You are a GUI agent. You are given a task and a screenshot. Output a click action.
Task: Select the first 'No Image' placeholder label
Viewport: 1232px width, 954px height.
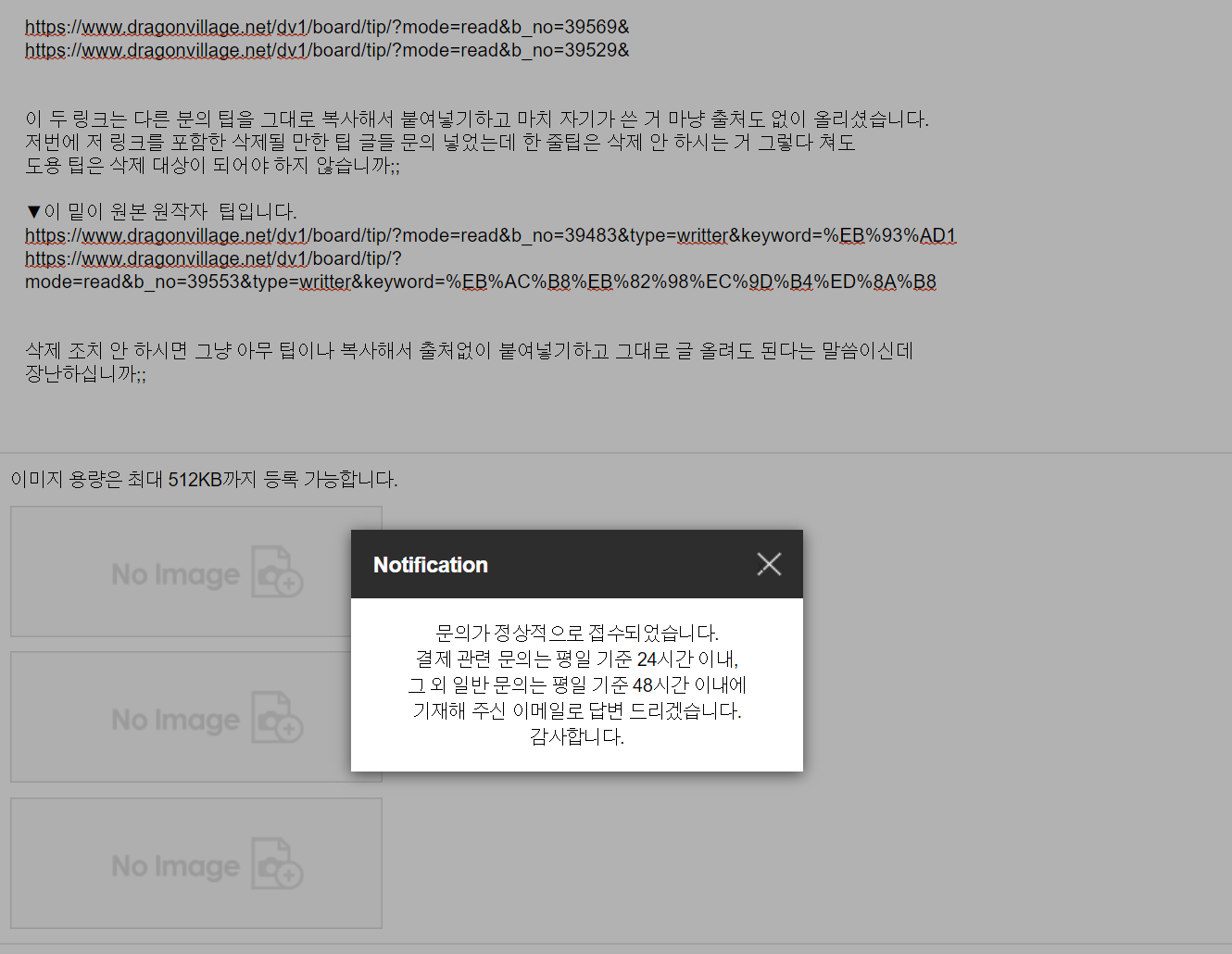point(175,574)
